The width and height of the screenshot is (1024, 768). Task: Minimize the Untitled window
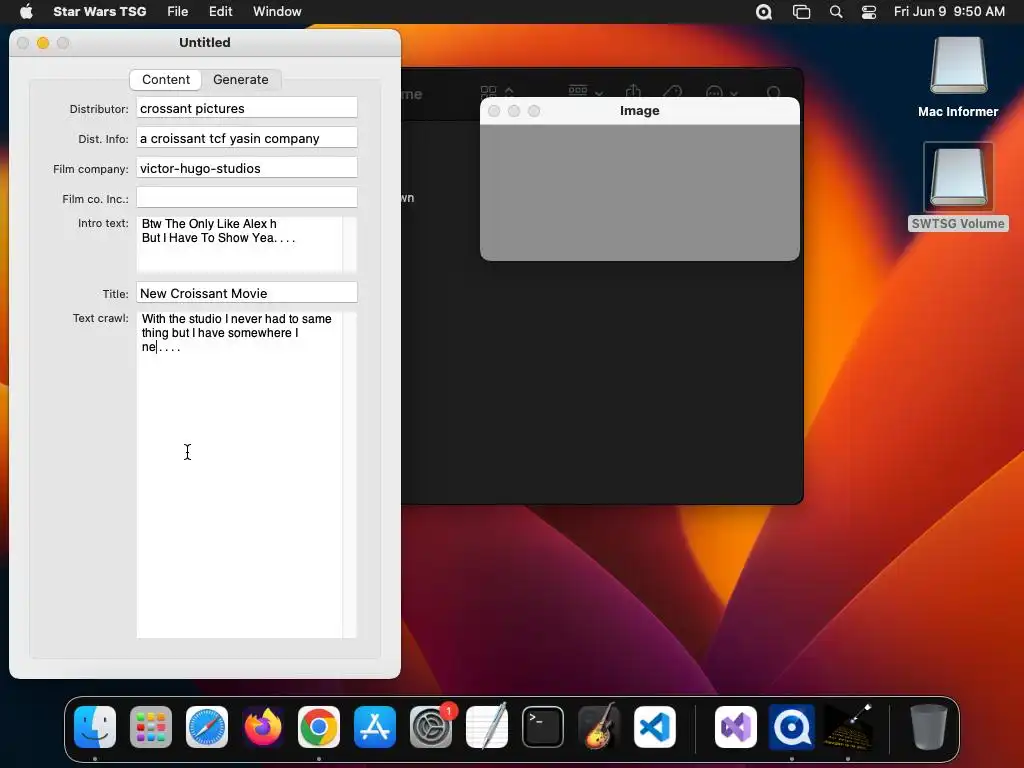point(43,43)
